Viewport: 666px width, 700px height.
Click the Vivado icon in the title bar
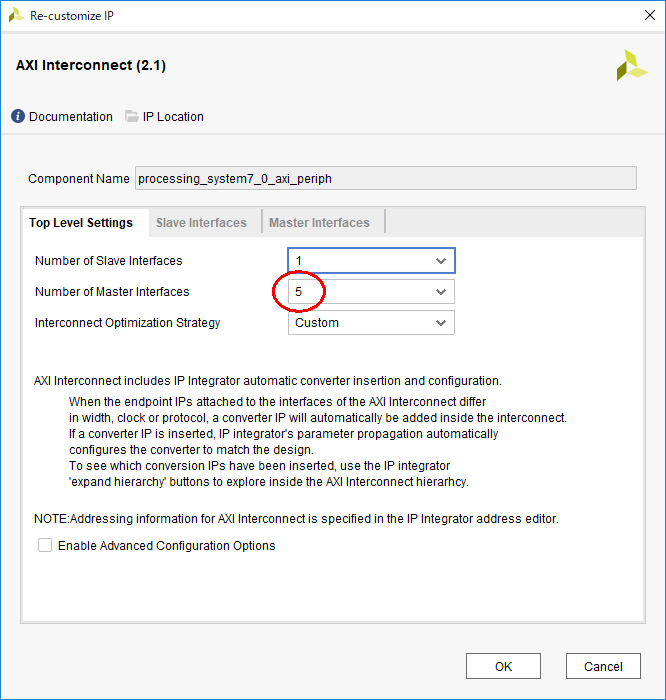17,16
